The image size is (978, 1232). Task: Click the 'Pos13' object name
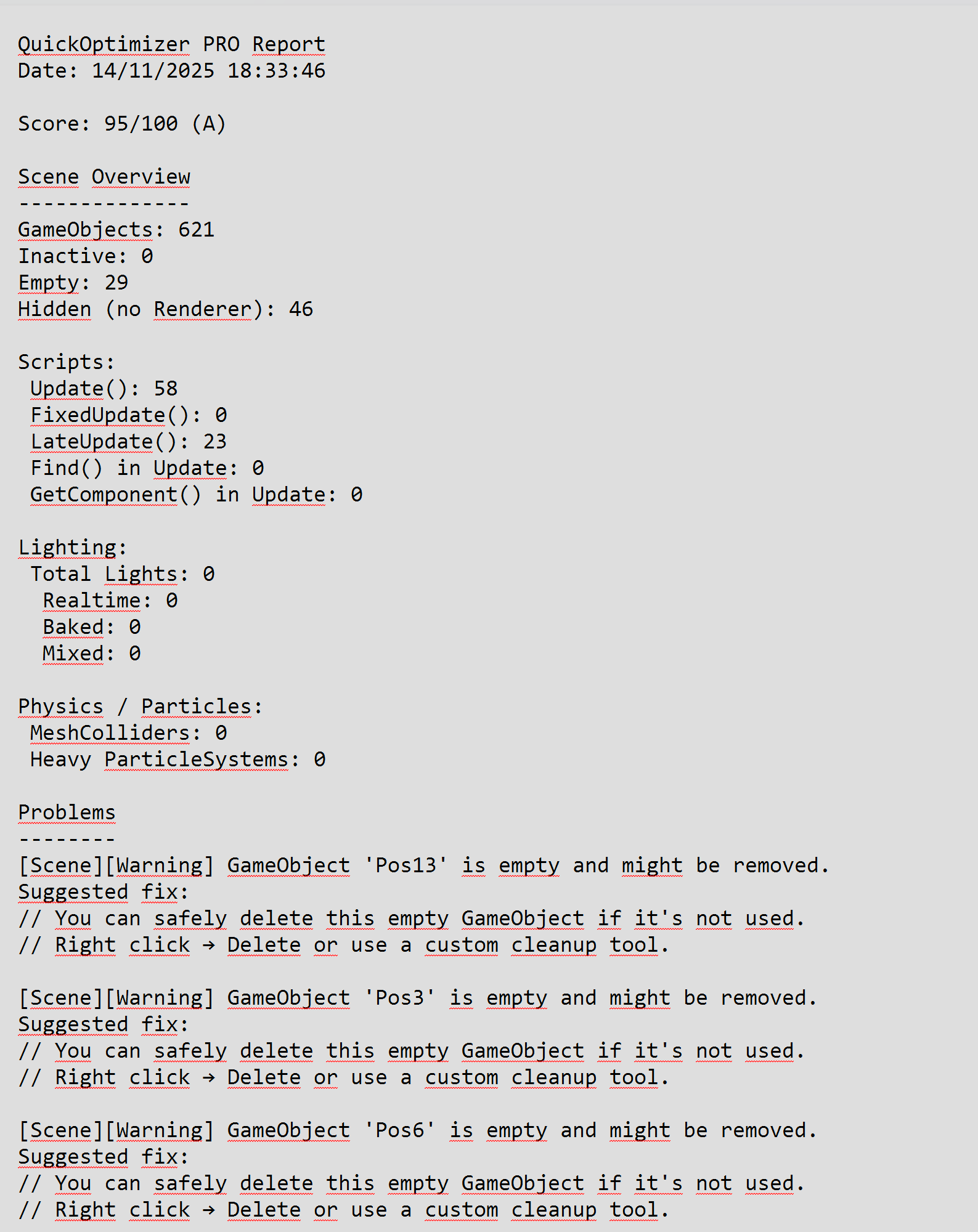coord(405,865)
